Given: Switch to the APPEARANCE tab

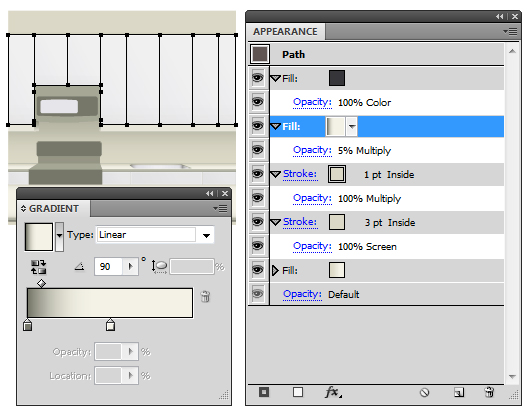Looking at the screenshot, I should [x=285, y=32].
